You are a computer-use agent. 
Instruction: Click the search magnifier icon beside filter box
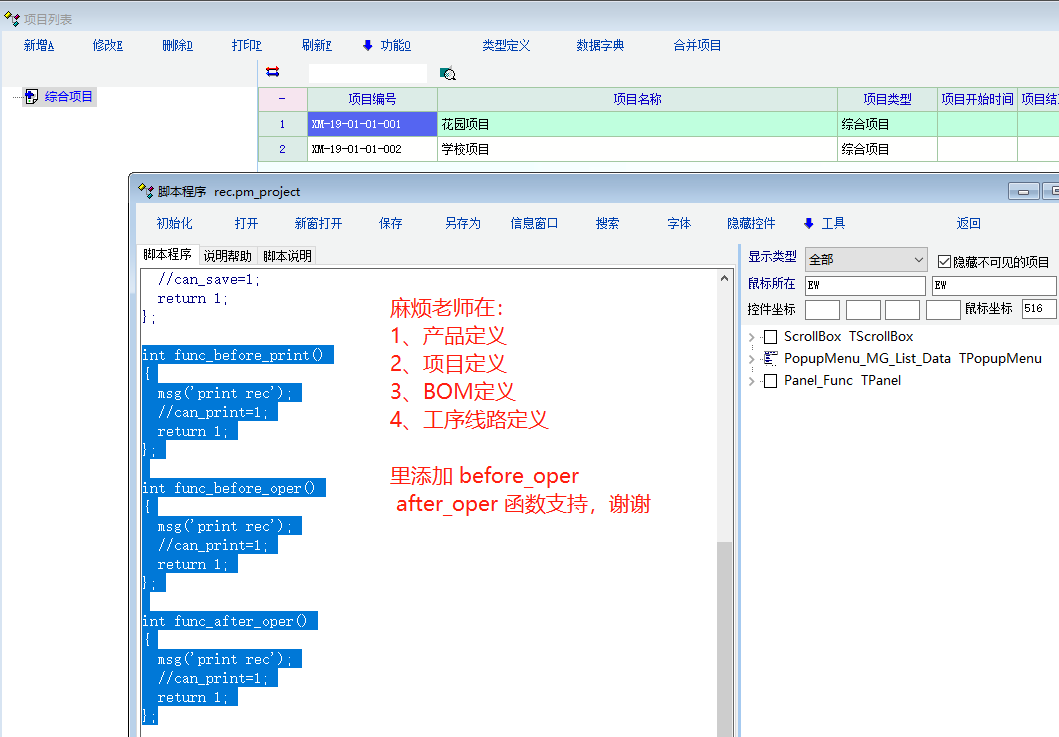tap(448, 73)
